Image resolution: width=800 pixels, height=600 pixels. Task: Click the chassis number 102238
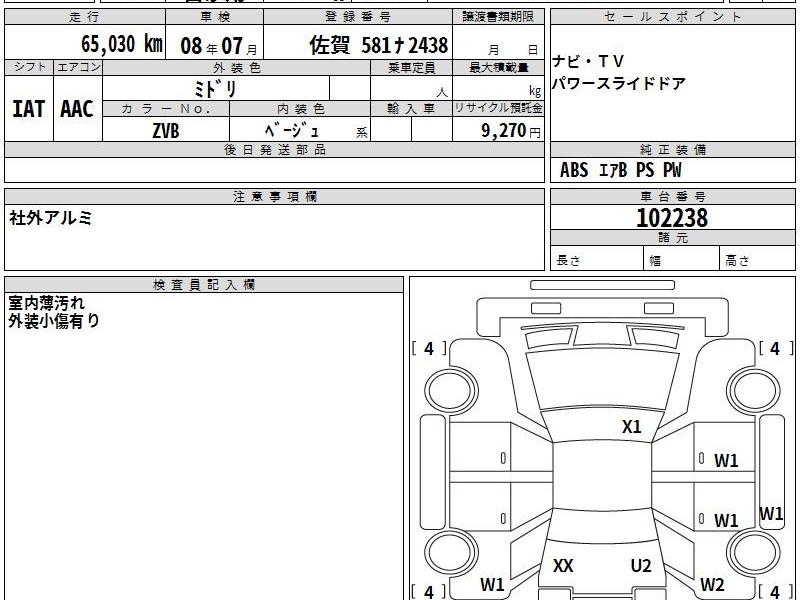click(x=672, y=218)
